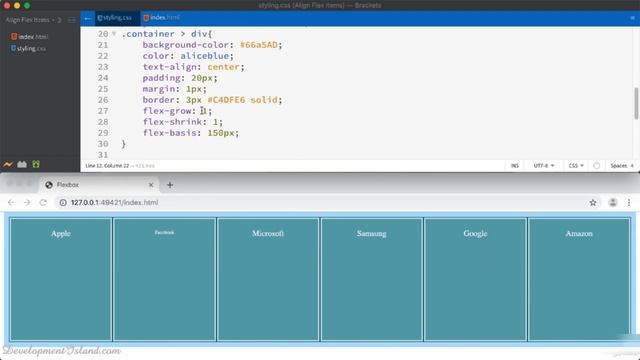Screen dimensions: 640x360
Task: Open the UTF-8 encoding dropdown
Action: (544, 166)
